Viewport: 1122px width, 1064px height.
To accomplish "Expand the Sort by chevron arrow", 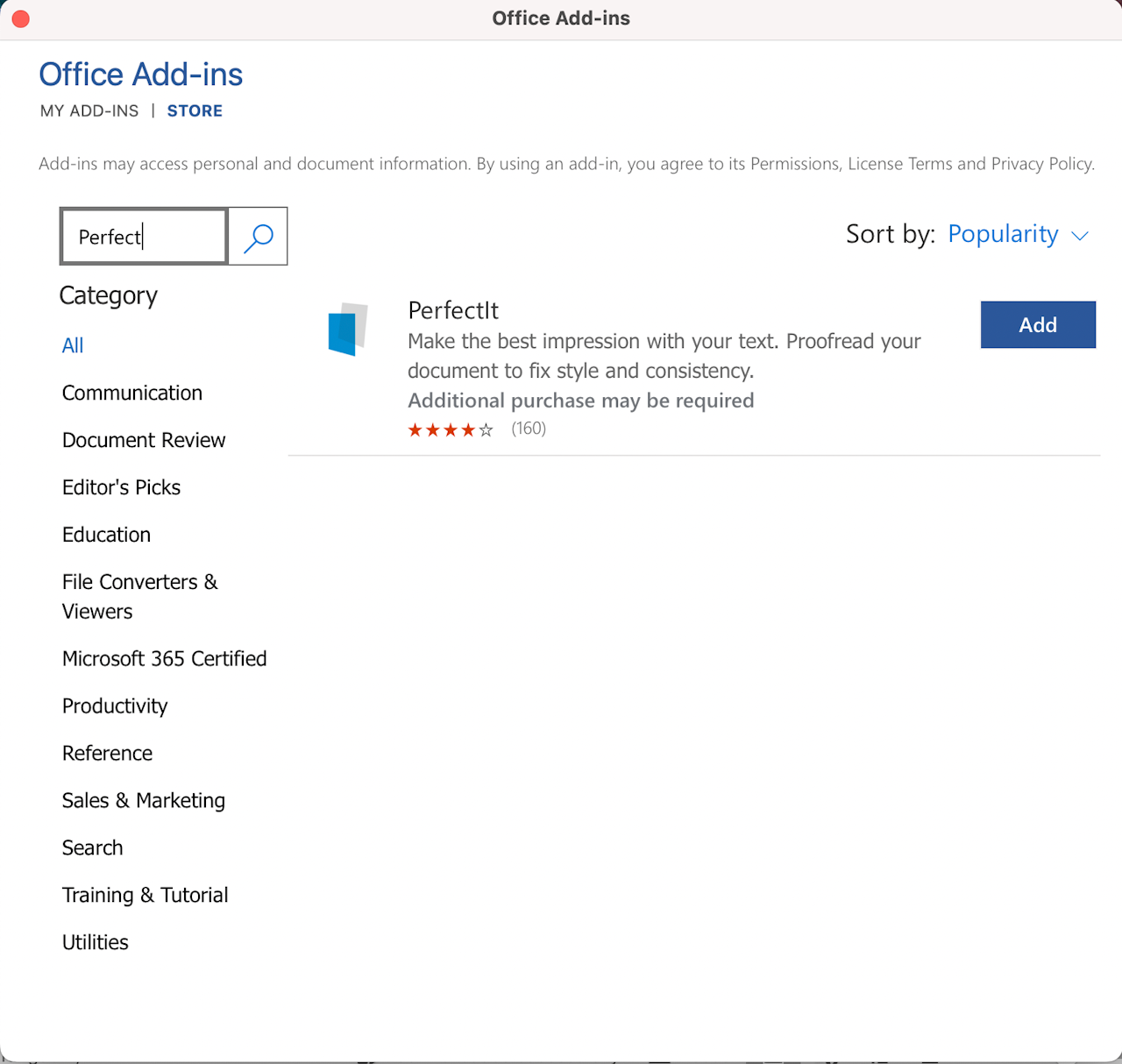I will click(1080, 236).
